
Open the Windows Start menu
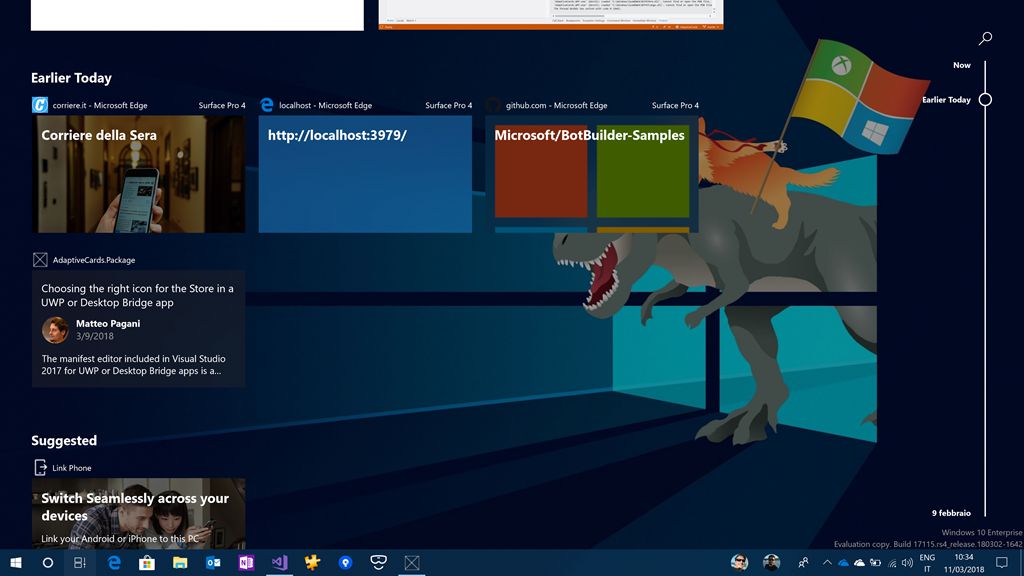tap(16, 562)
